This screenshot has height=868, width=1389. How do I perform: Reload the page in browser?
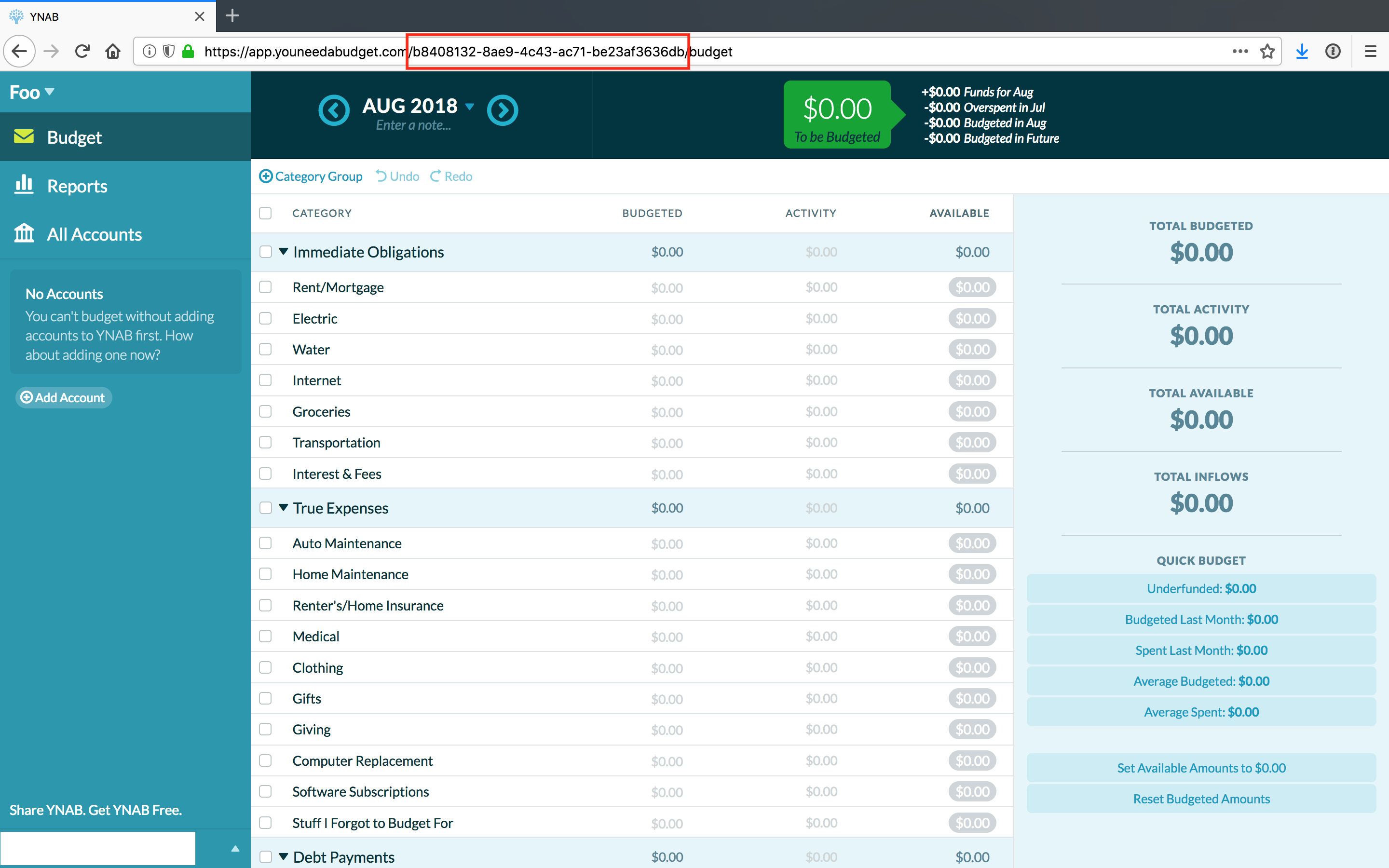82,52
